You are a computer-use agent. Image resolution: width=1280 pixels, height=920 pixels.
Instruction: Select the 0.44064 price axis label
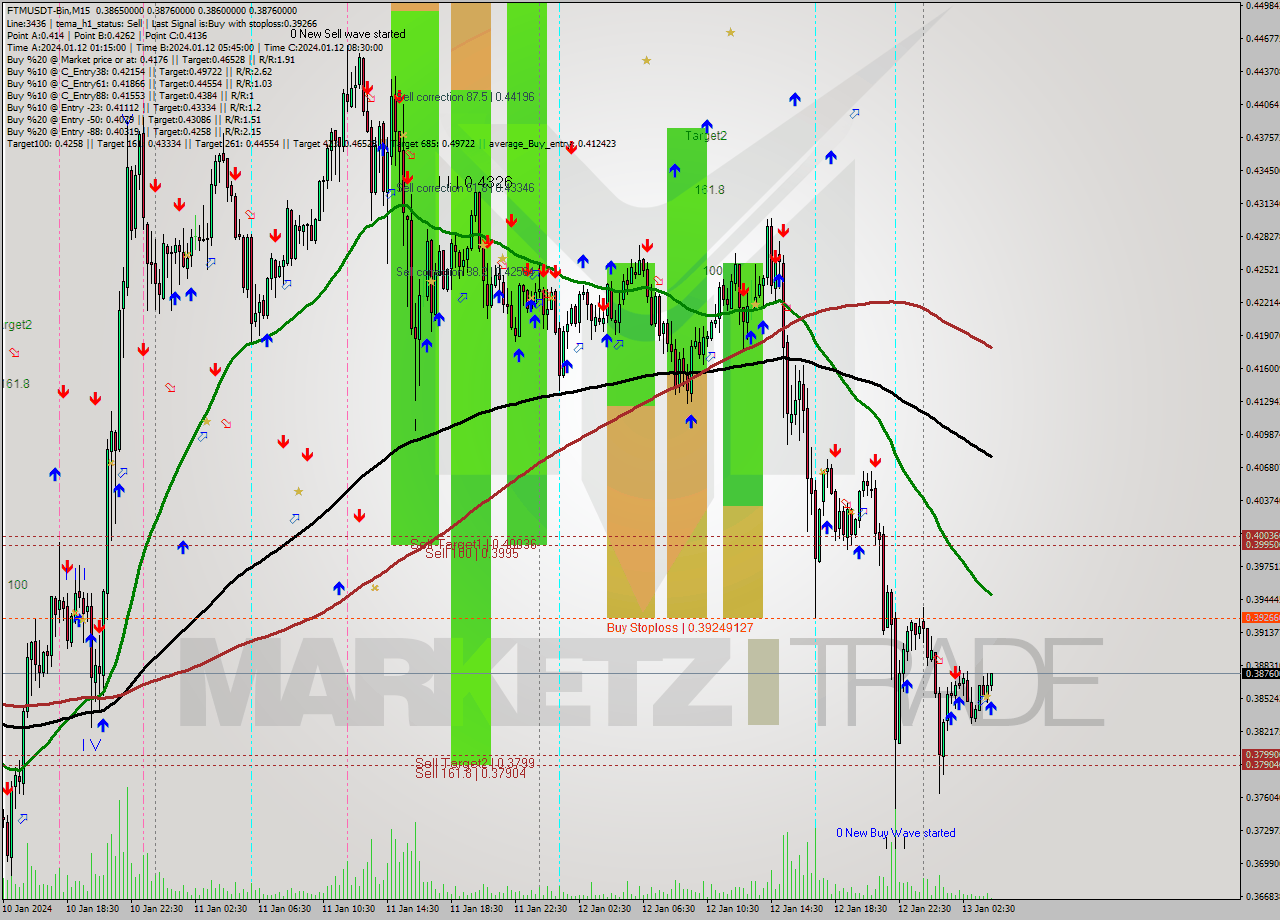(1262, 104)
